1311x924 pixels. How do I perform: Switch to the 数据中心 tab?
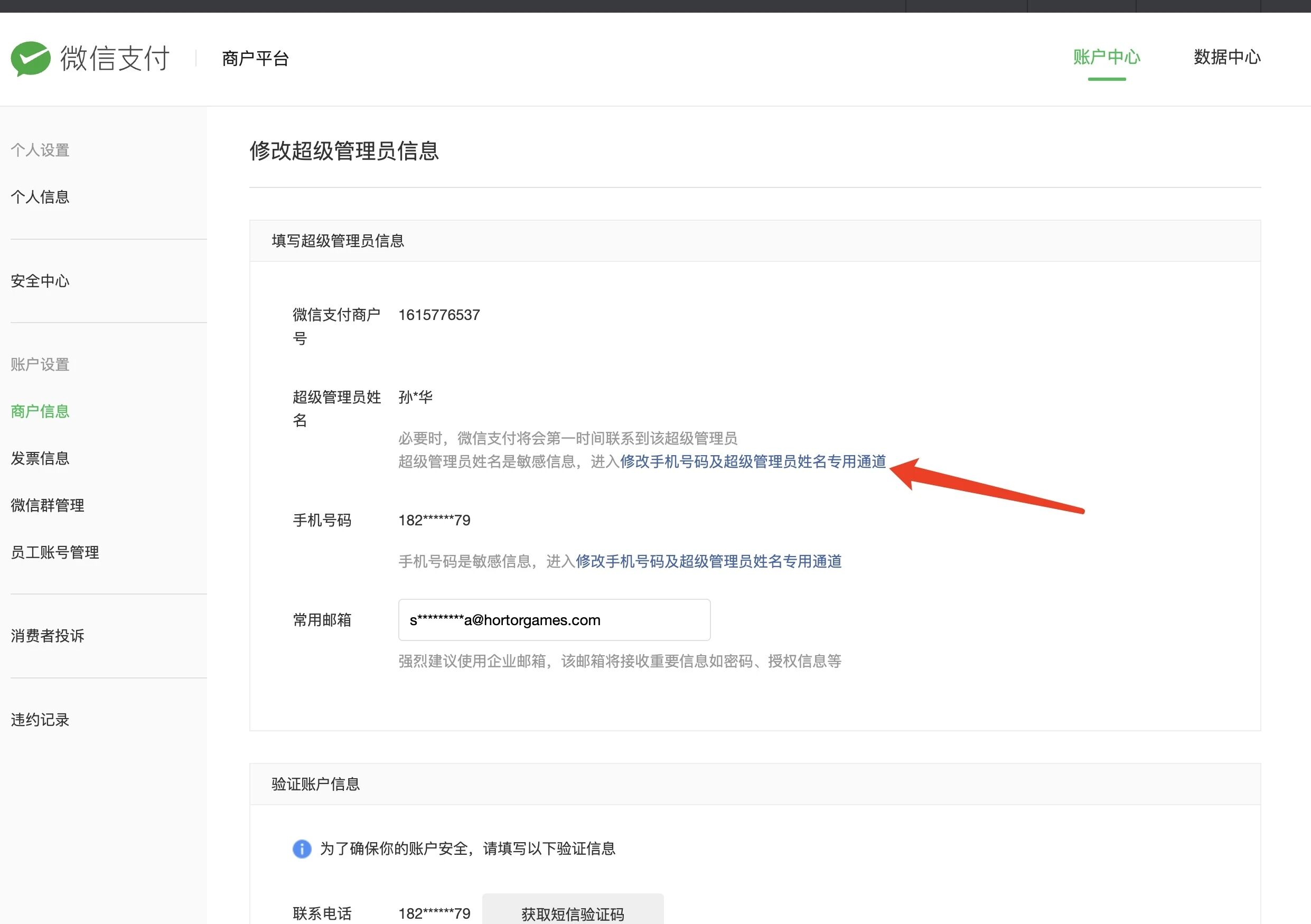tap(1226, 57)
